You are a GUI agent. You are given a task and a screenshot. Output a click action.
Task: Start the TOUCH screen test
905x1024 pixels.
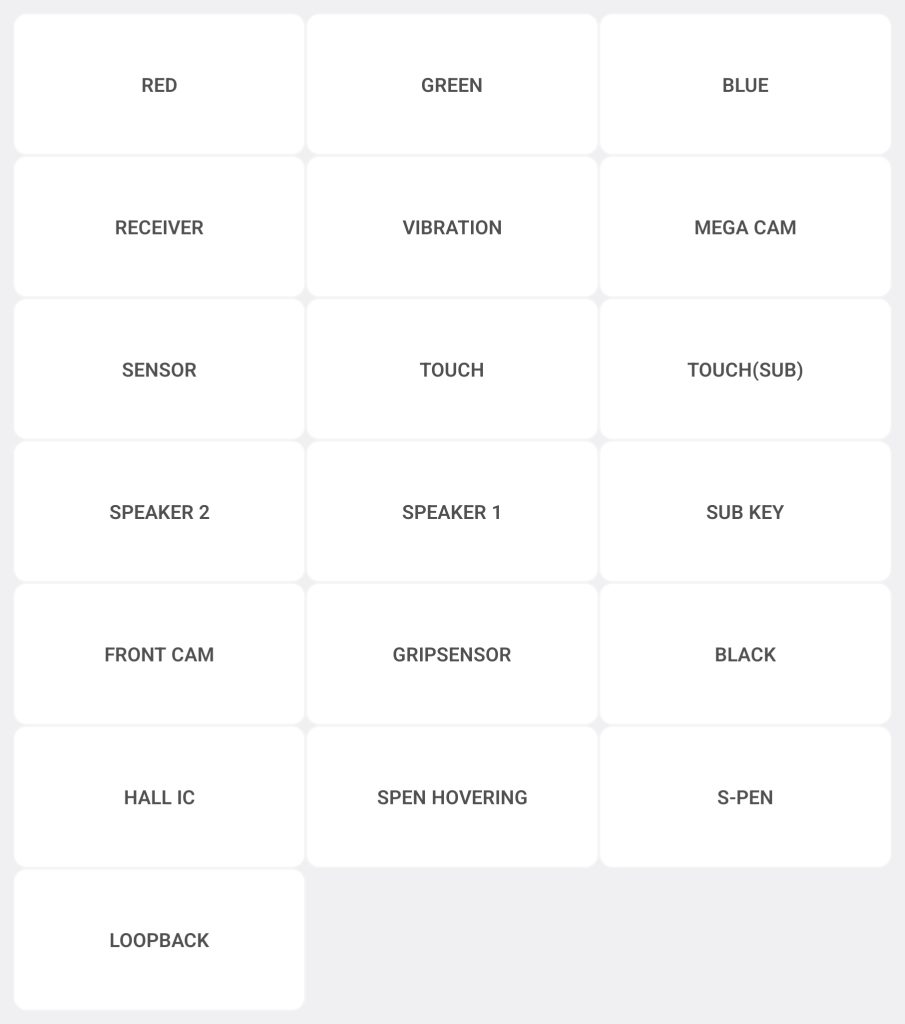point(452,370)
